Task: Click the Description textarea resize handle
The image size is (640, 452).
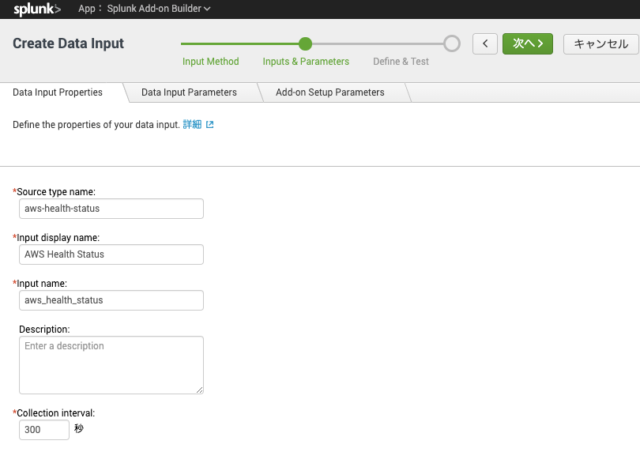Action: 200,390
